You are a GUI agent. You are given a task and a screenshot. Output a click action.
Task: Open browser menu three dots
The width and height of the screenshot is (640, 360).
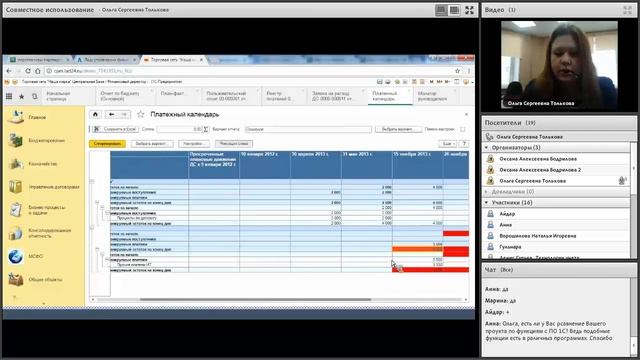click(x=469, y=71)
